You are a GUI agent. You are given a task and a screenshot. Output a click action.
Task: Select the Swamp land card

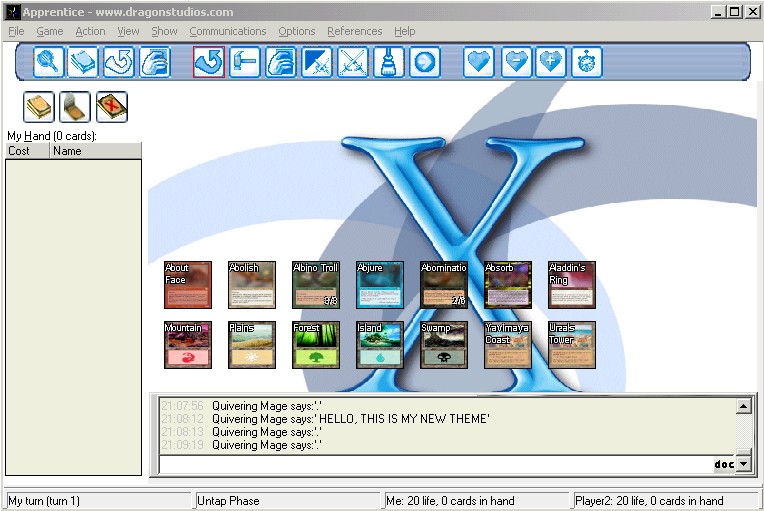point(444,345)
